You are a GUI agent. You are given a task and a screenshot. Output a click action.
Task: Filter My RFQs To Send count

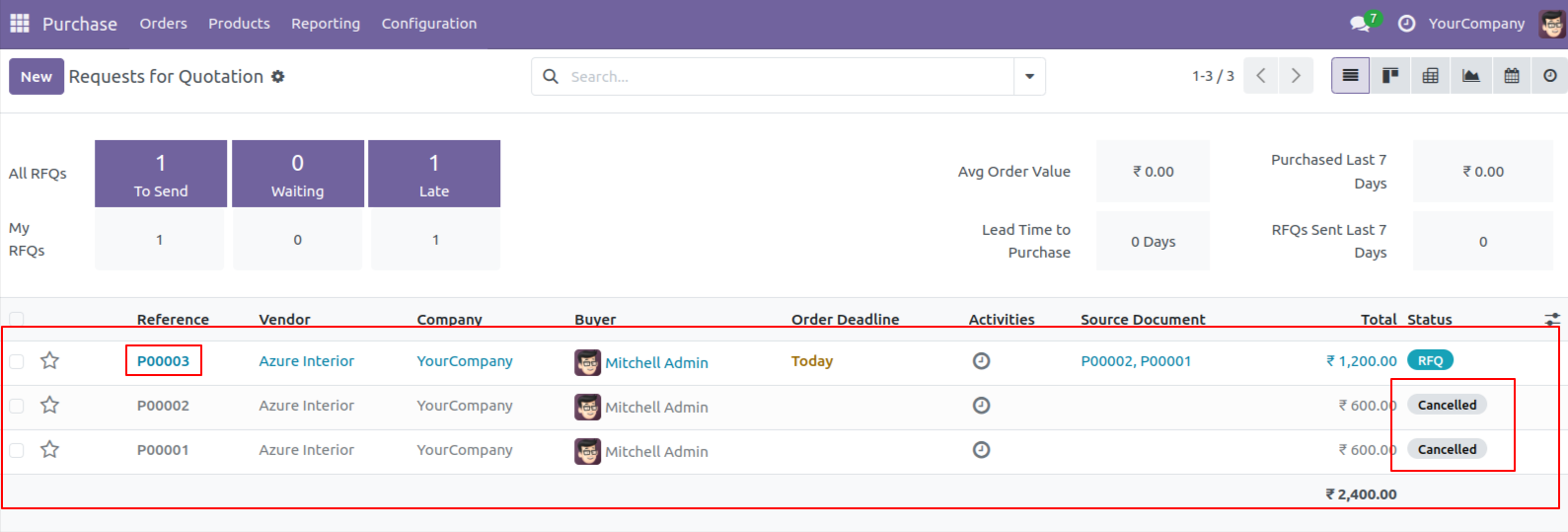[159, 240]
